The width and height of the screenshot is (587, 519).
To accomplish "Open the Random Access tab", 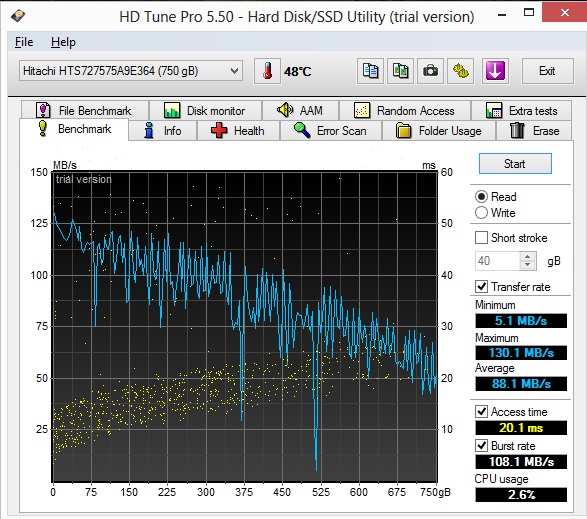I will coord(404,111).
